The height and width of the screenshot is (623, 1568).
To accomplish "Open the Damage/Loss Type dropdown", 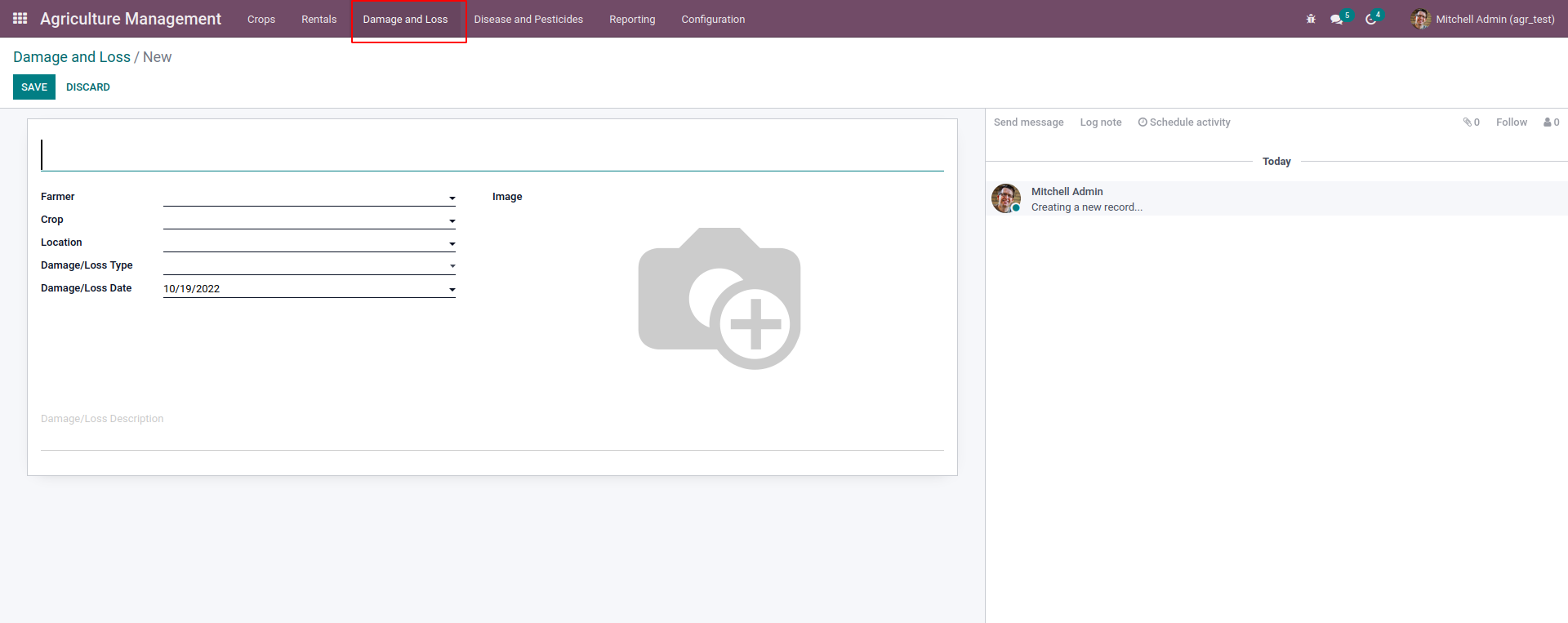I will 310,265.
